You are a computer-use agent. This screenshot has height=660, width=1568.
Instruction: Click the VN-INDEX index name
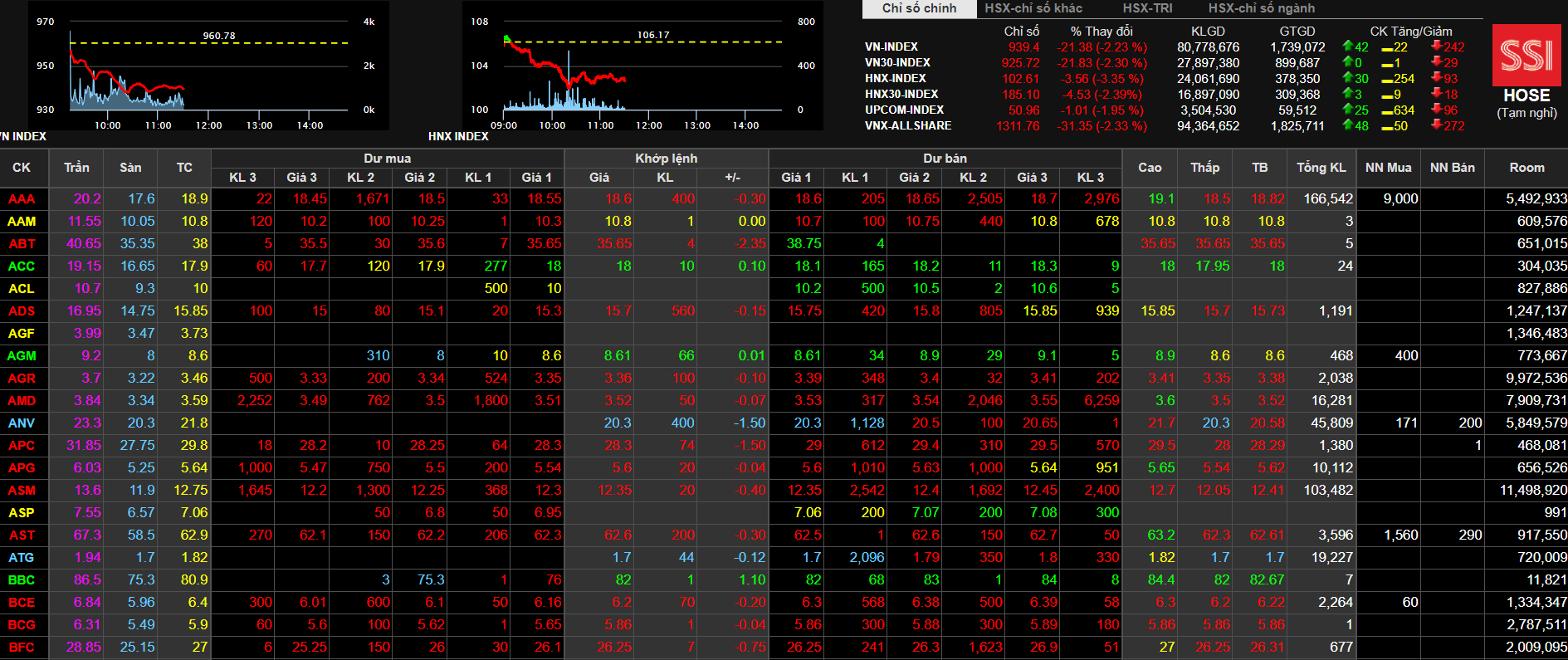891,47
